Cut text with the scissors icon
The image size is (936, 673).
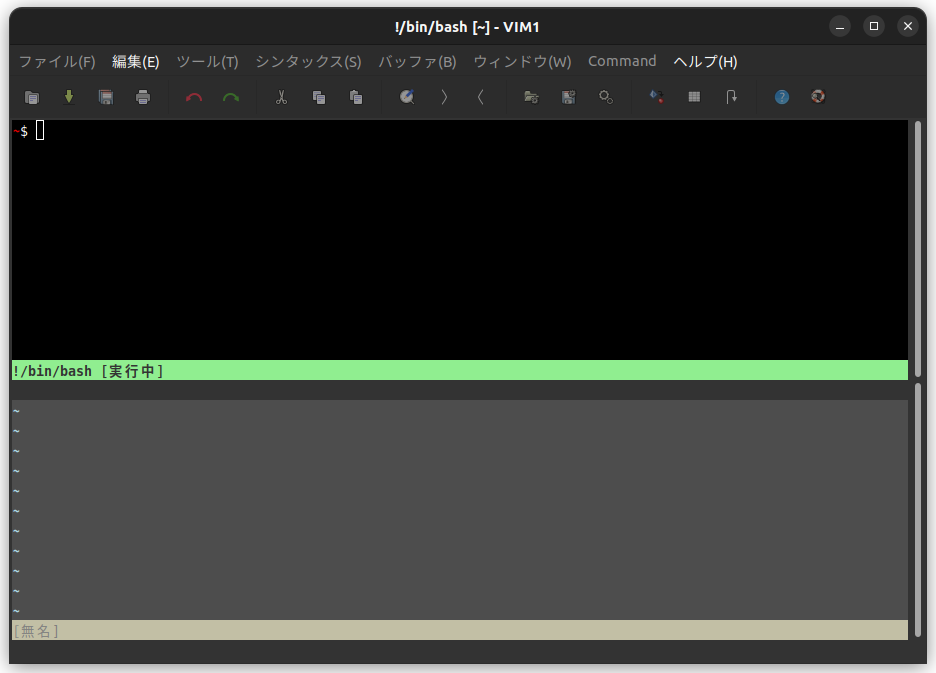pos(281,97)
